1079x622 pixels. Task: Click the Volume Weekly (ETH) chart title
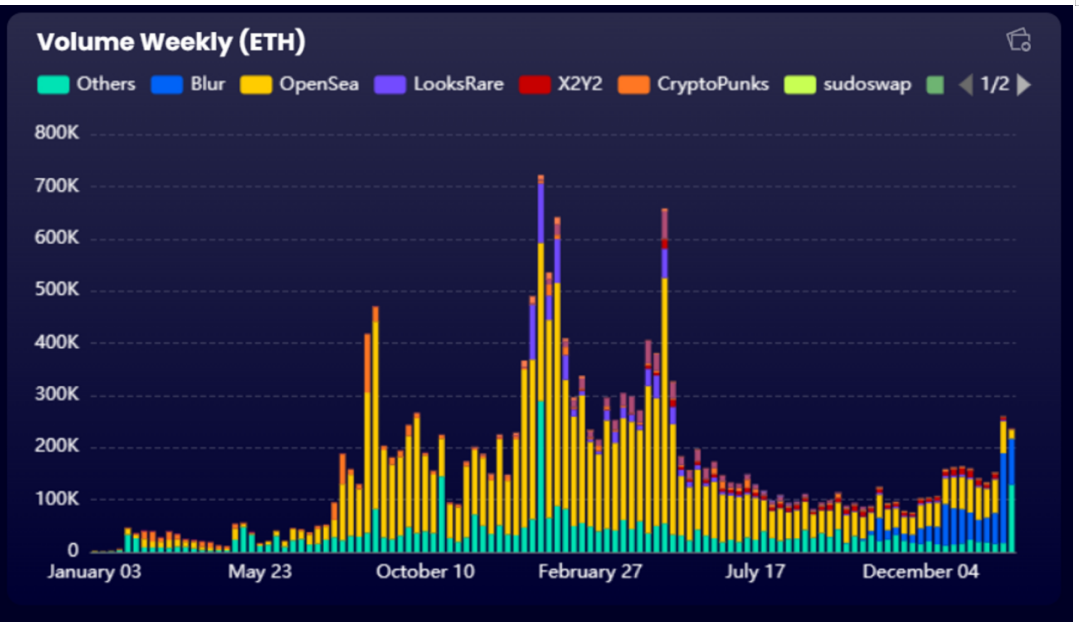pos(171,42)
